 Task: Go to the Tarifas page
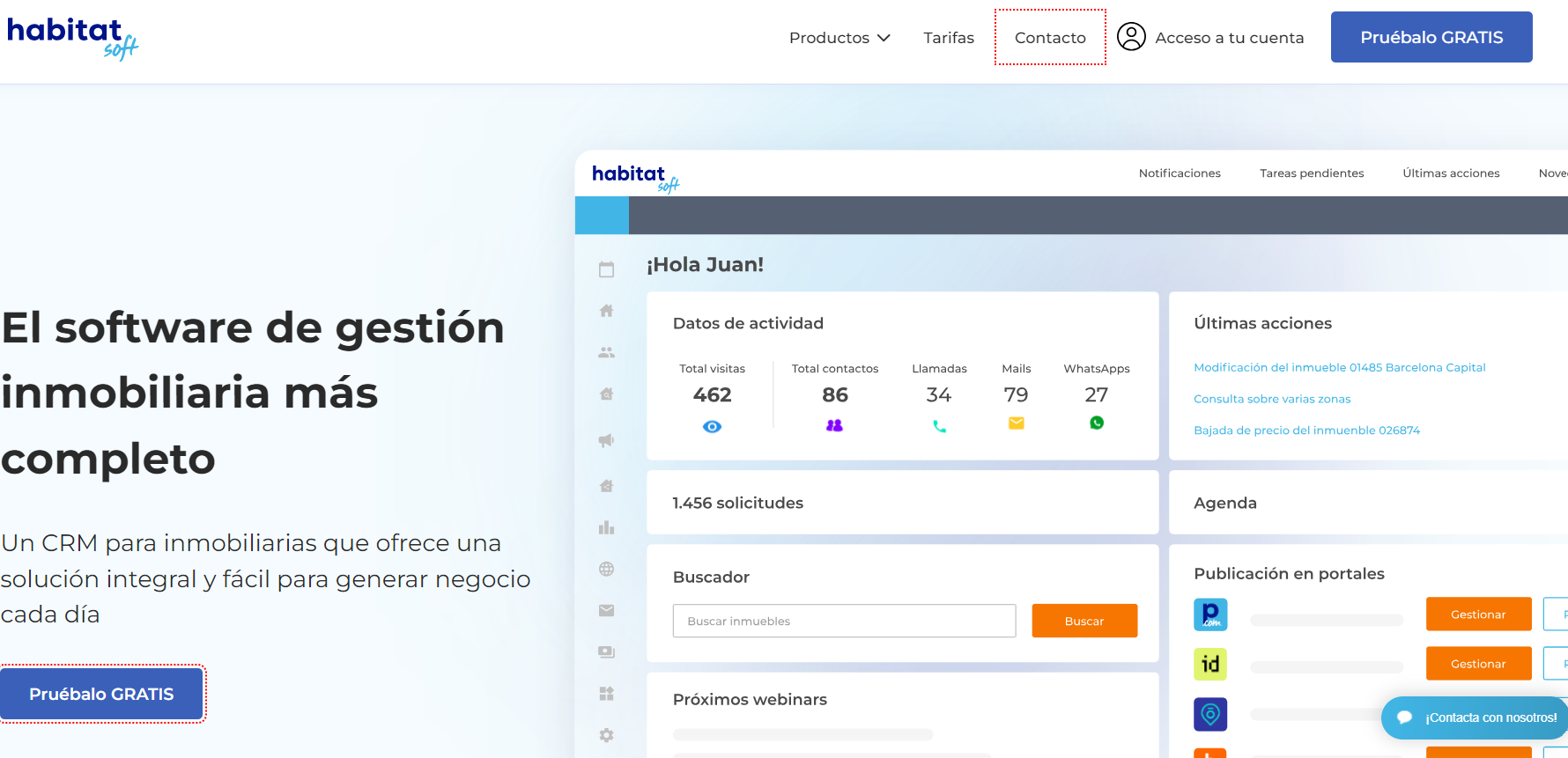click(x=949, y=38)
